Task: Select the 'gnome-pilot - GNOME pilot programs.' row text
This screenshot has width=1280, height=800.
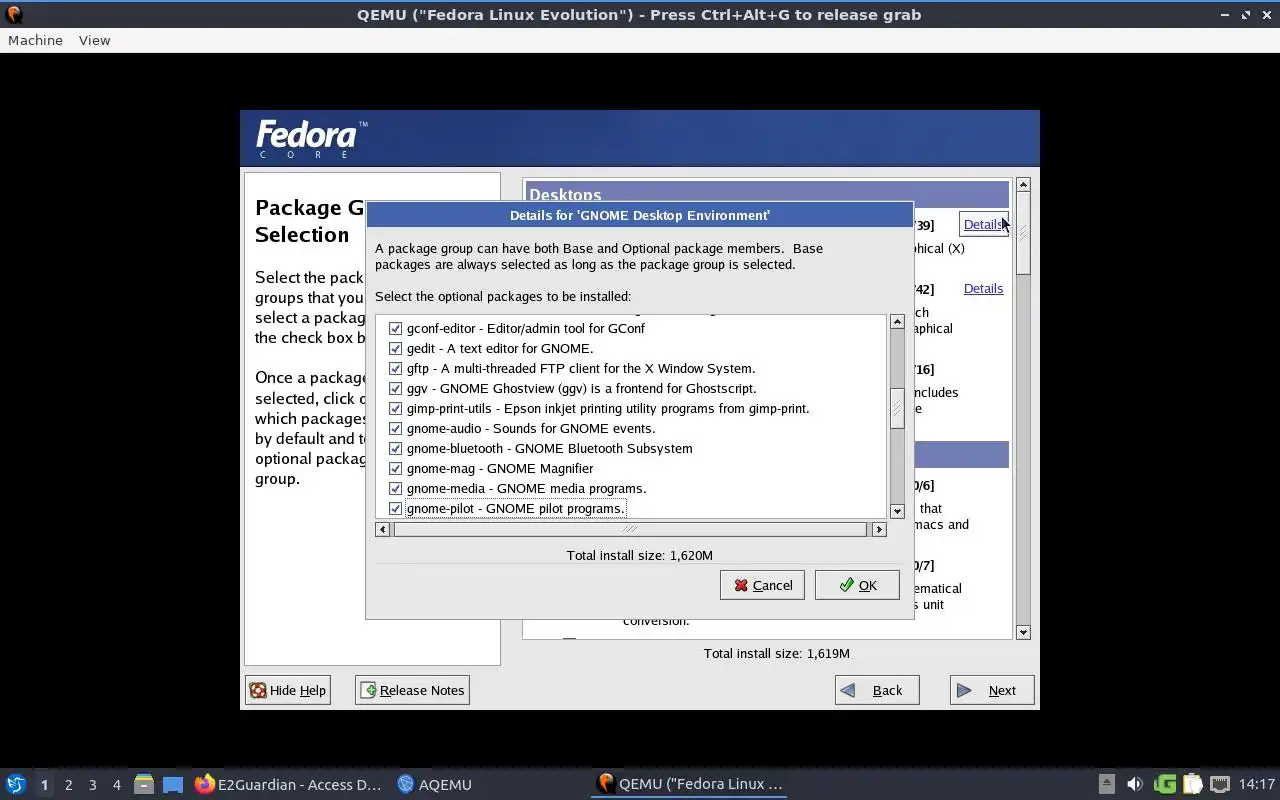Action: (x=515, y=508)
